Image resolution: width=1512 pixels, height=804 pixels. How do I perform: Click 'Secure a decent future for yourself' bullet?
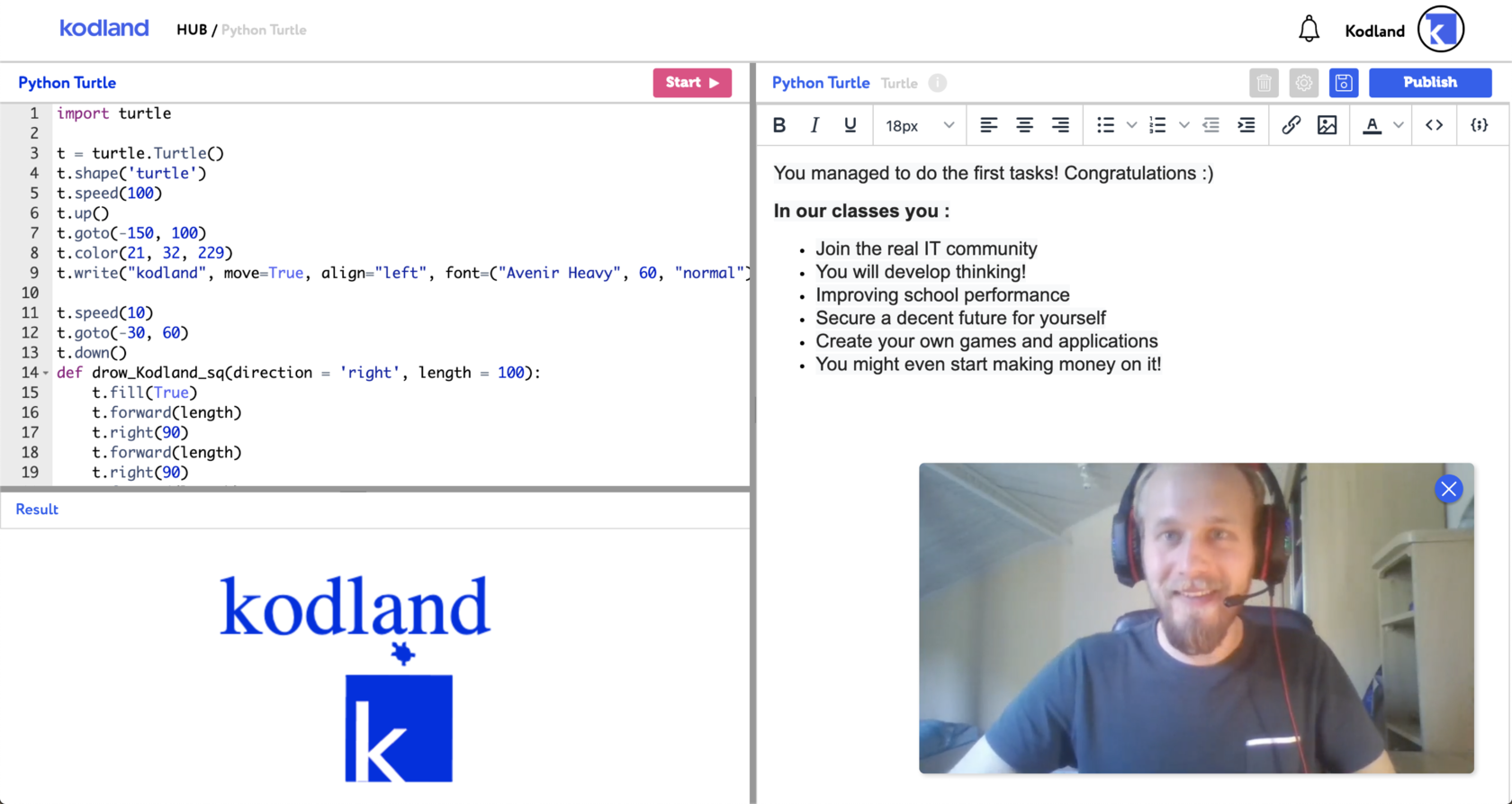point(960,318)
